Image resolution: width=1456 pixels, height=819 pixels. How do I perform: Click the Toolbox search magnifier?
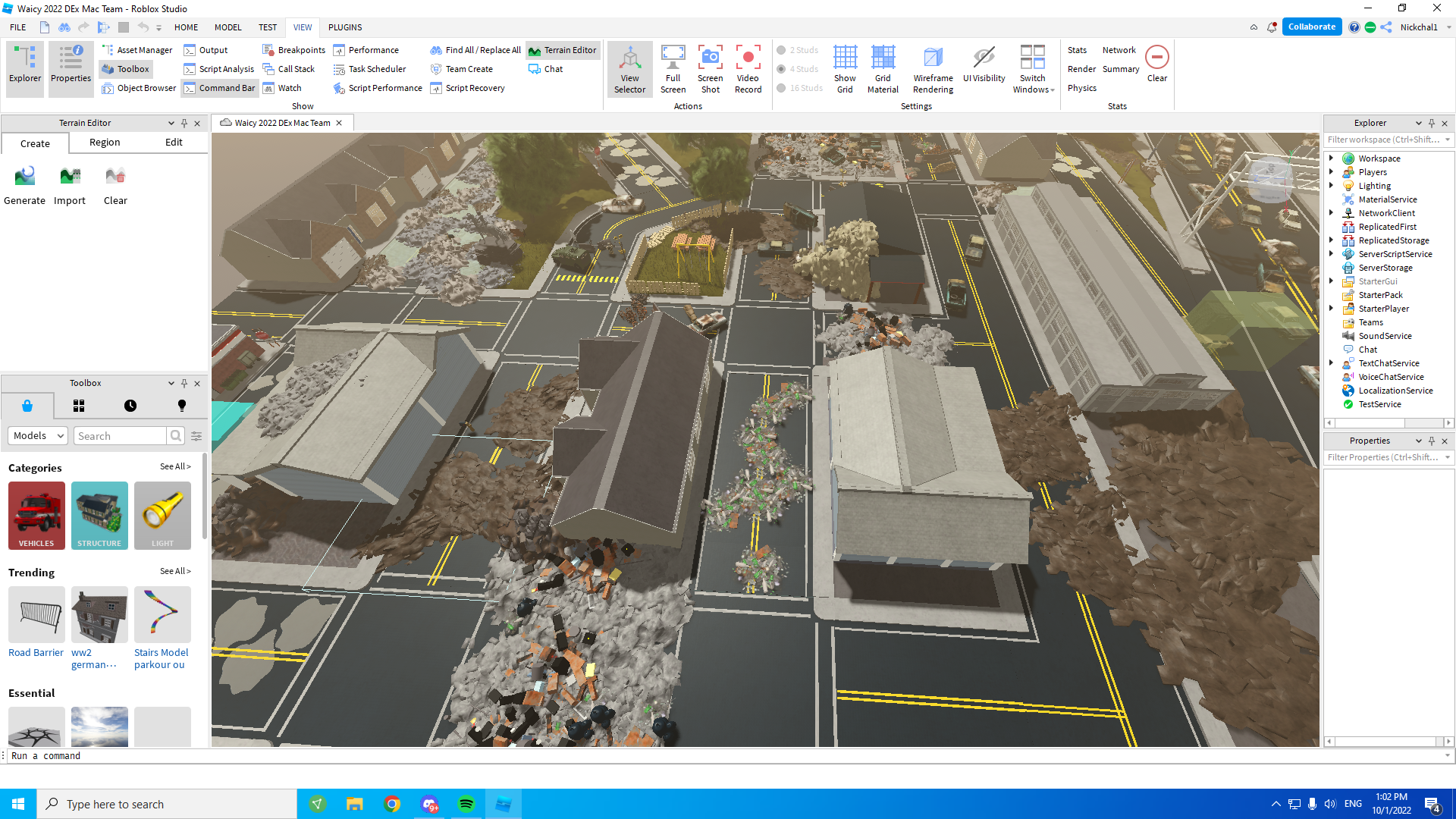176,435
